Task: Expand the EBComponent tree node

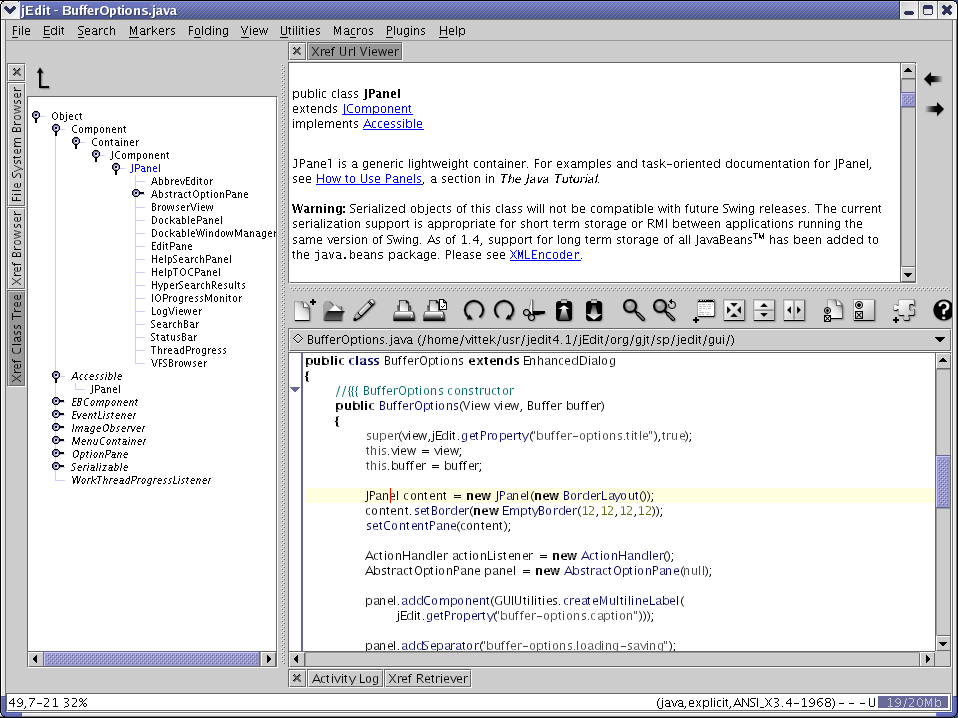Action: tap(57, 401)
